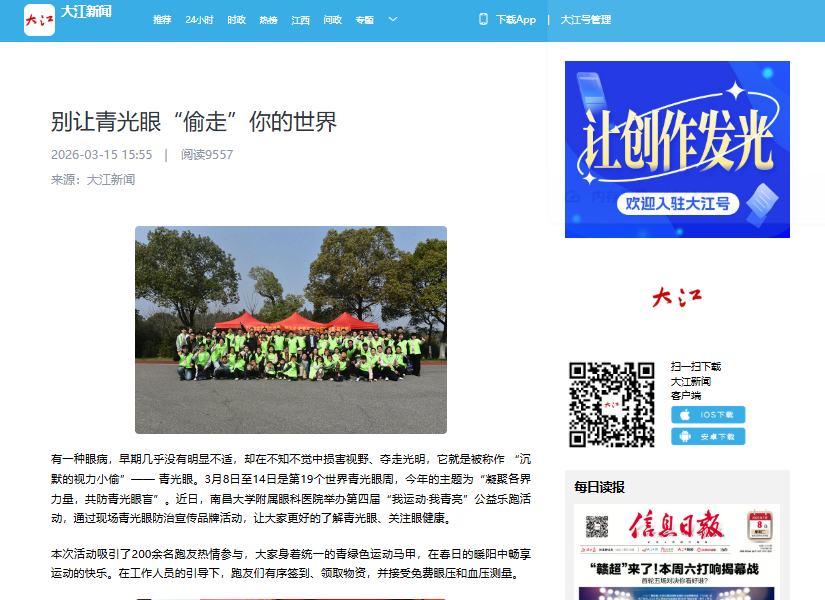Click the phone icon beside 下载App

coord(483,19)
